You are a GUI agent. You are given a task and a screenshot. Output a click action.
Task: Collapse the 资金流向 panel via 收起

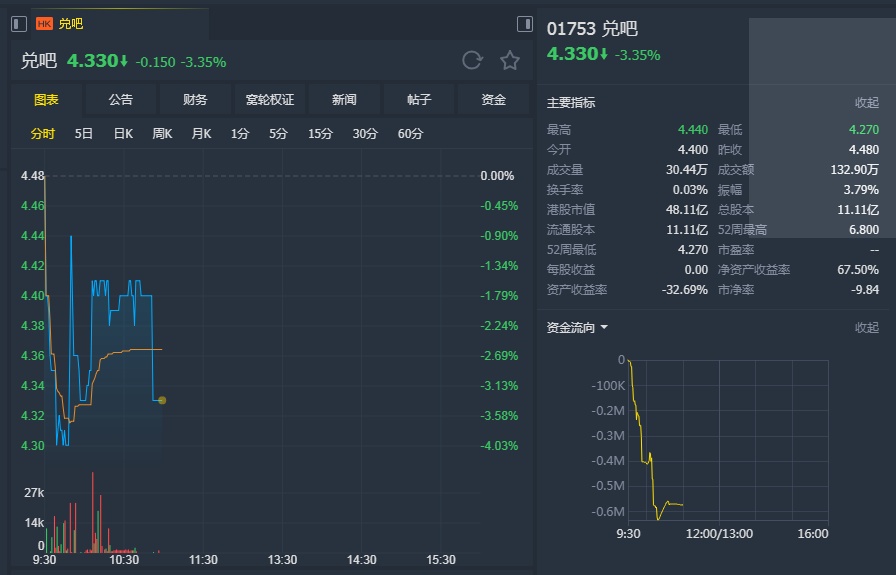866,328
